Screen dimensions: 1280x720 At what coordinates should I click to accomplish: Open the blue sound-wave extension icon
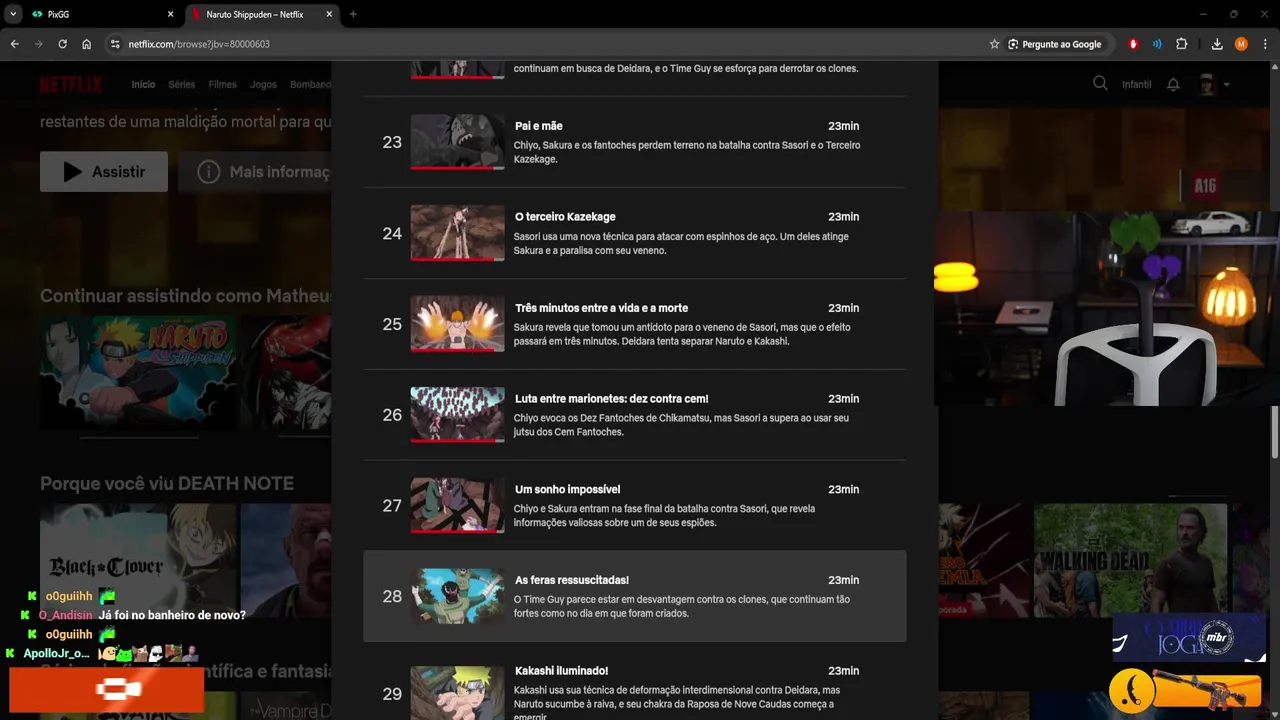[x=1157, y=44]
